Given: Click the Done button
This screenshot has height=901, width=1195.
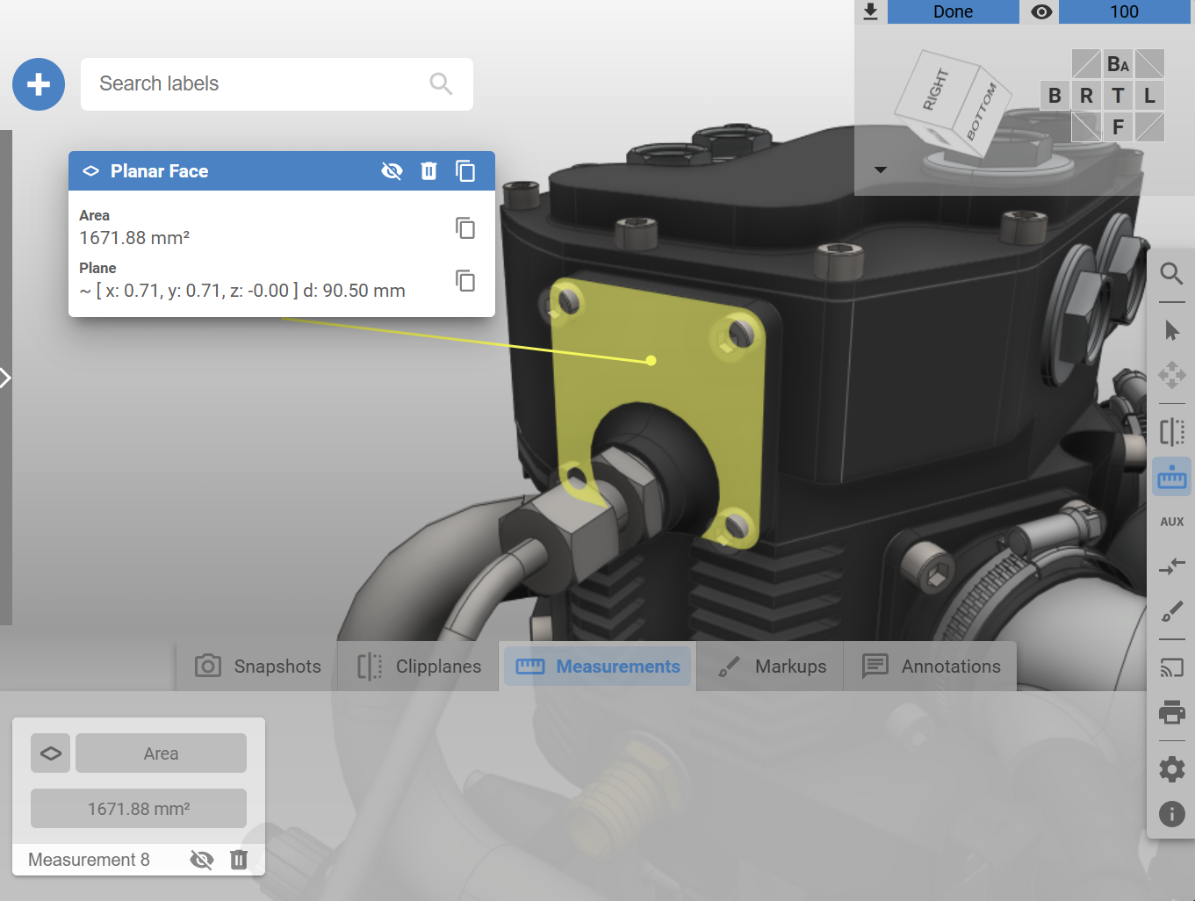Looking at the screenshot, I should pyautogui.click(x=953, y=11).
